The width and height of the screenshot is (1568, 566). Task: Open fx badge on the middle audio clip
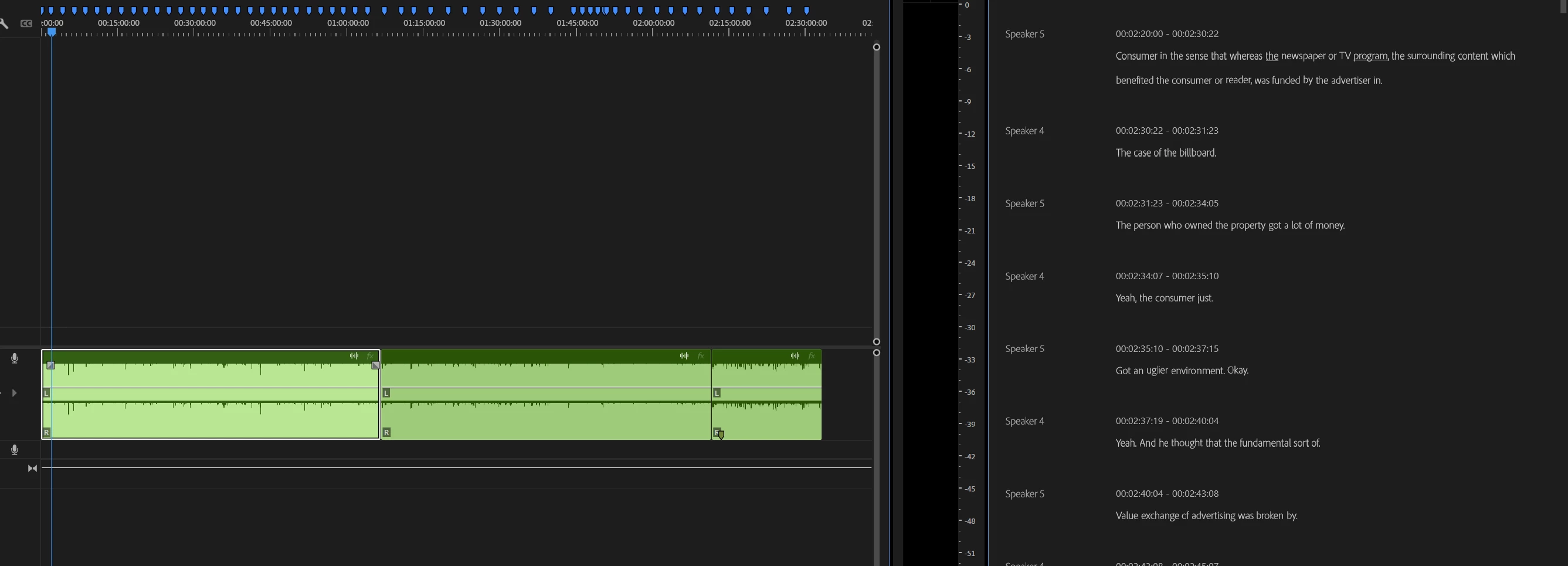point(701,356)
